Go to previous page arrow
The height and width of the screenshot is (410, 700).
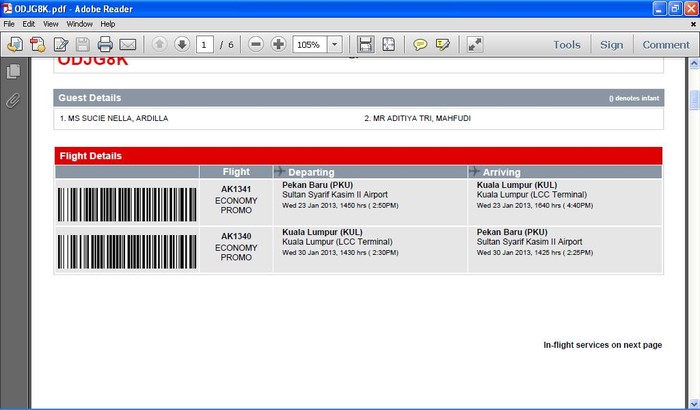[x=159, y=44]
